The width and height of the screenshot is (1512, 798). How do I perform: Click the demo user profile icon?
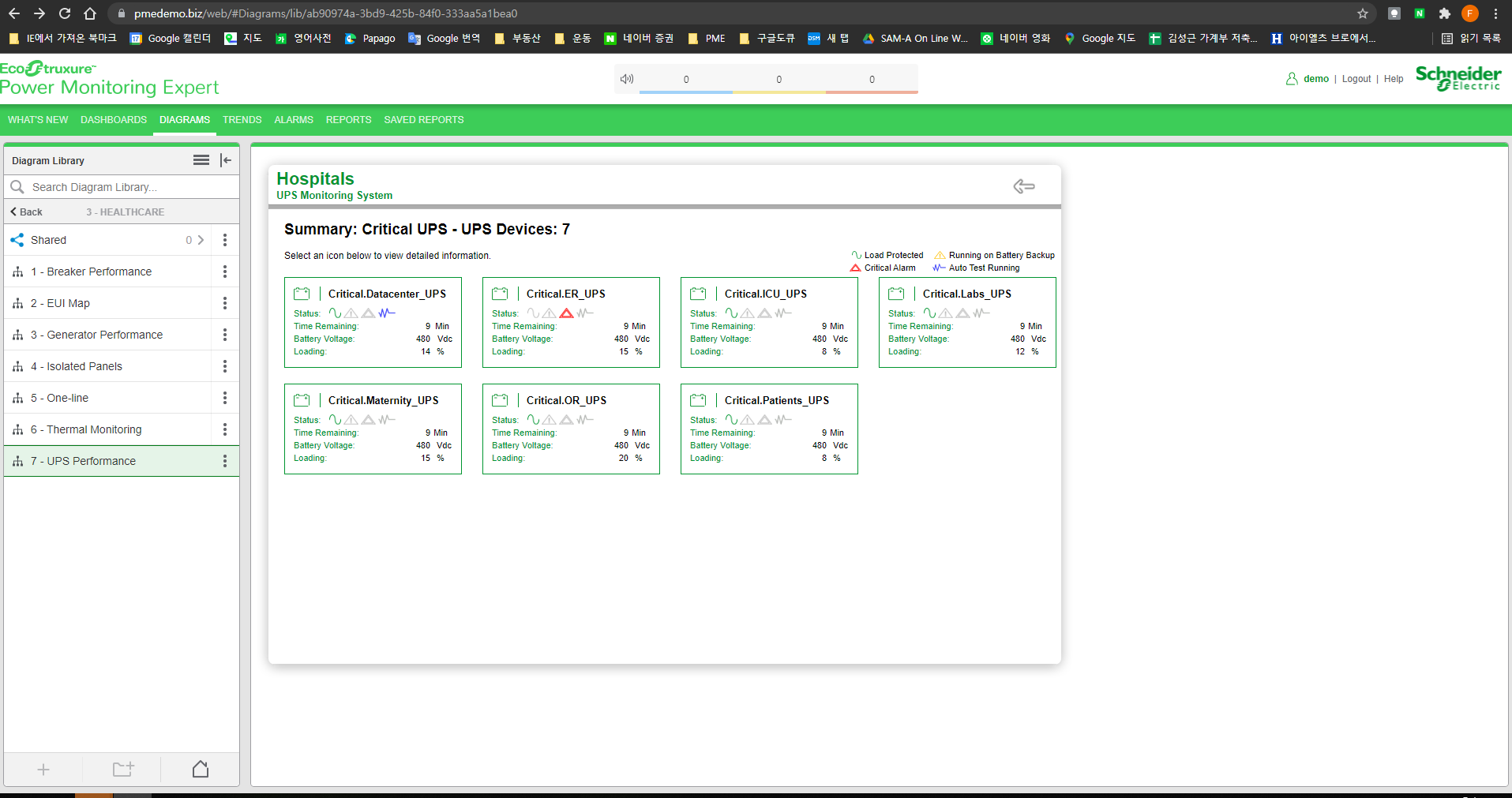click(x=1292, y=79)
